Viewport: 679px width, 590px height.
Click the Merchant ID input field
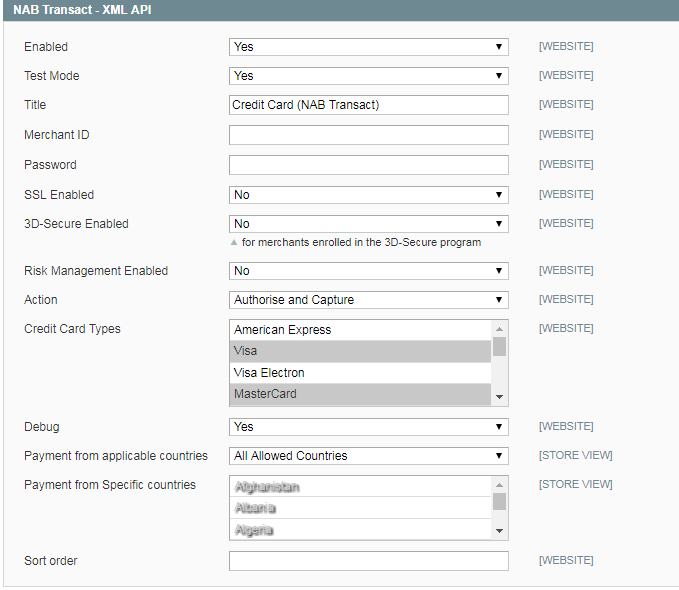368,135
